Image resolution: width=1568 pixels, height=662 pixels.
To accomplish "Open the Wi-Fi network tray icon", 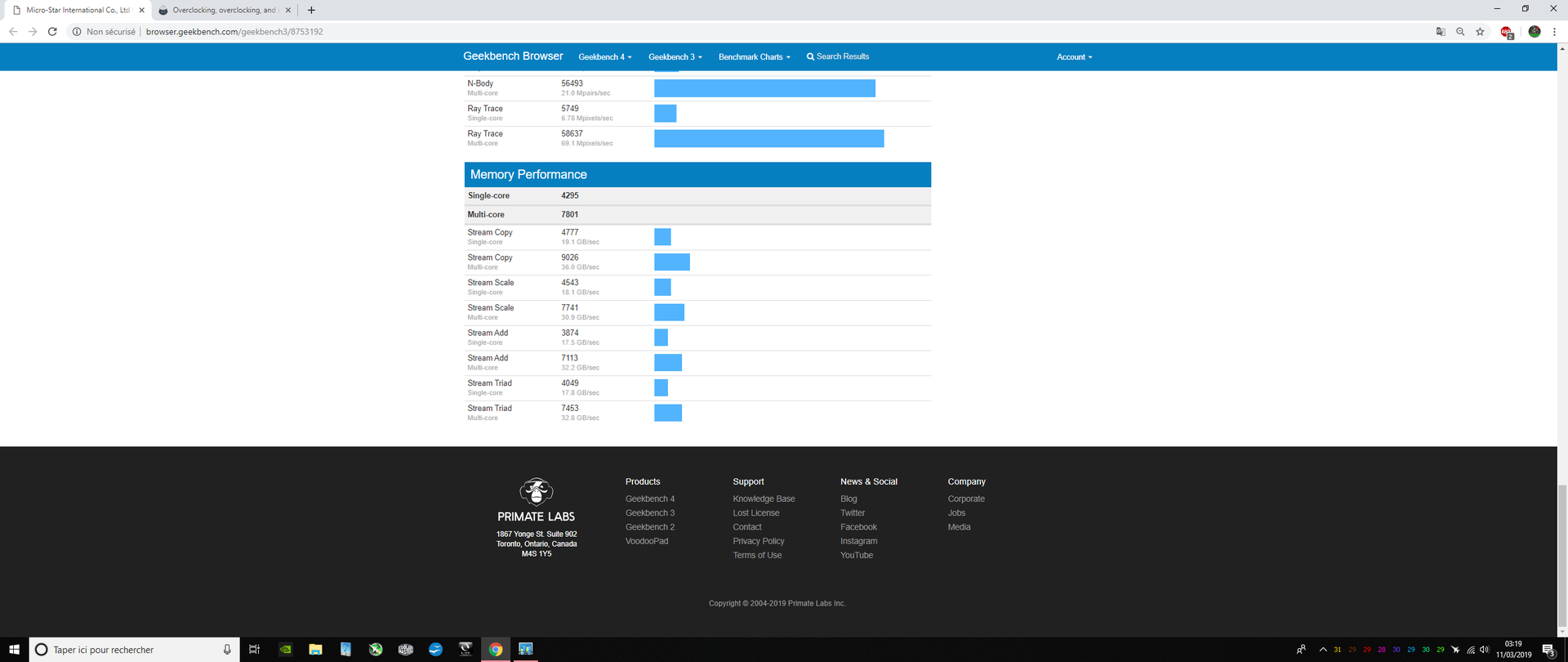I will [1471, 650].
